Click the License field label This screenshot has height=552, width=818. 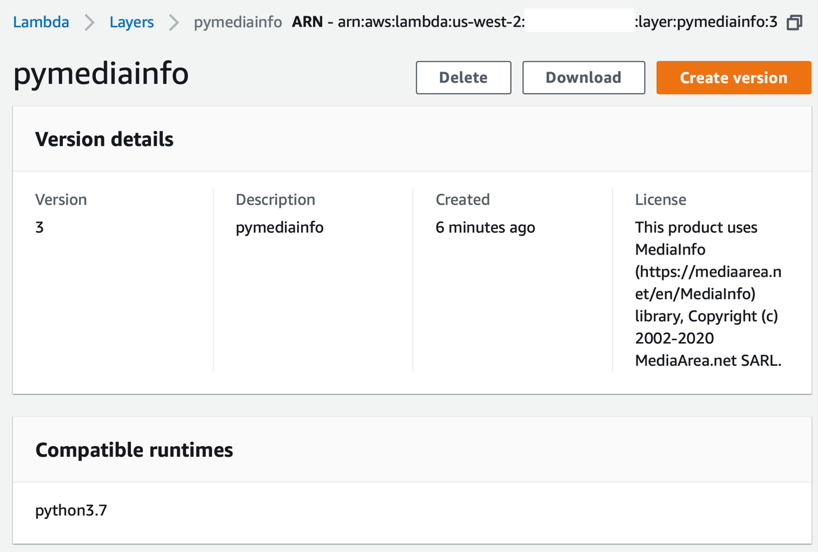click(x=660, y=199)
